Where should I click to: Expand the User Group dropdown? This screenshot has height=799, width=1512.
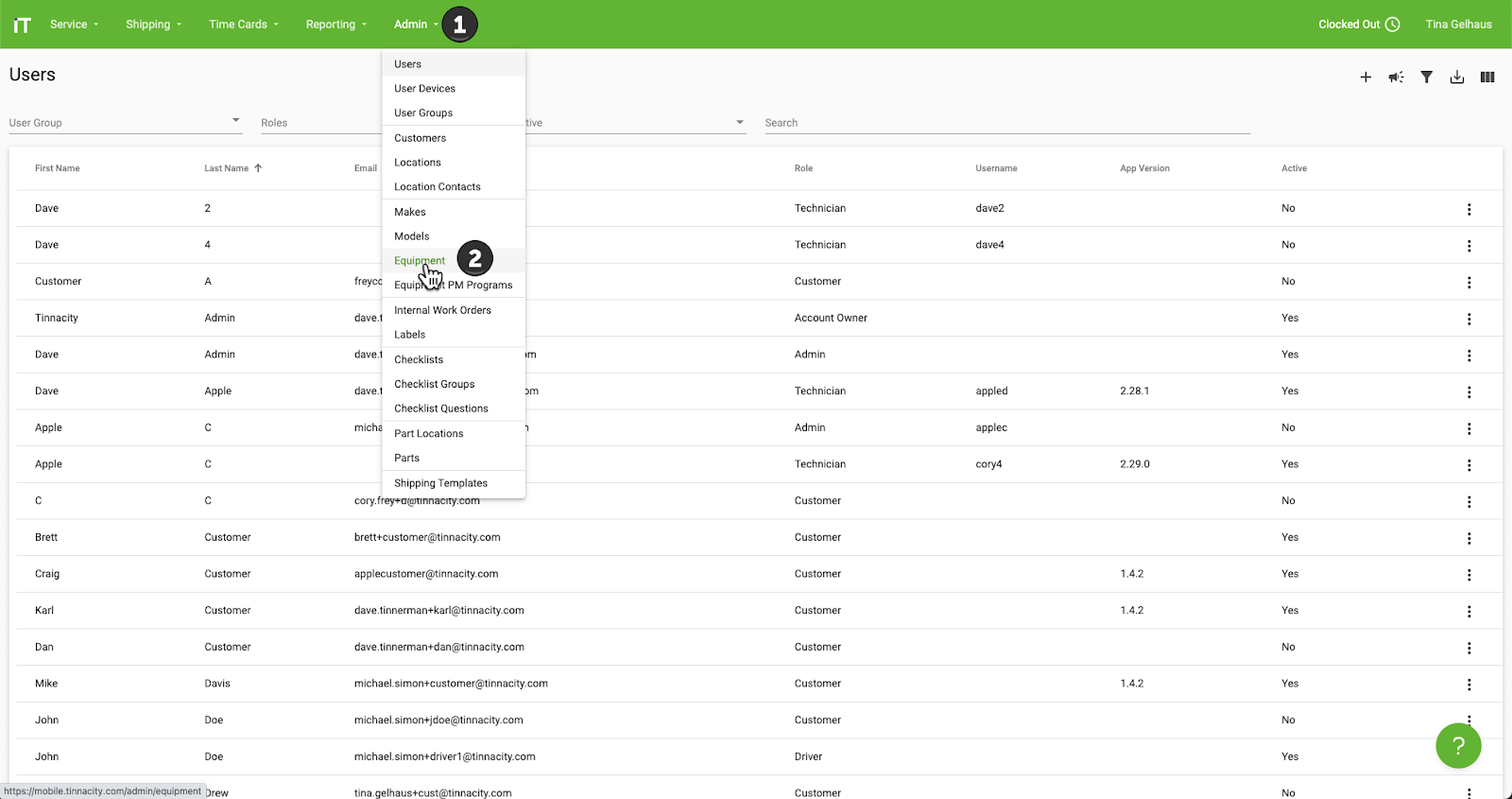click(x=126, y=122)
